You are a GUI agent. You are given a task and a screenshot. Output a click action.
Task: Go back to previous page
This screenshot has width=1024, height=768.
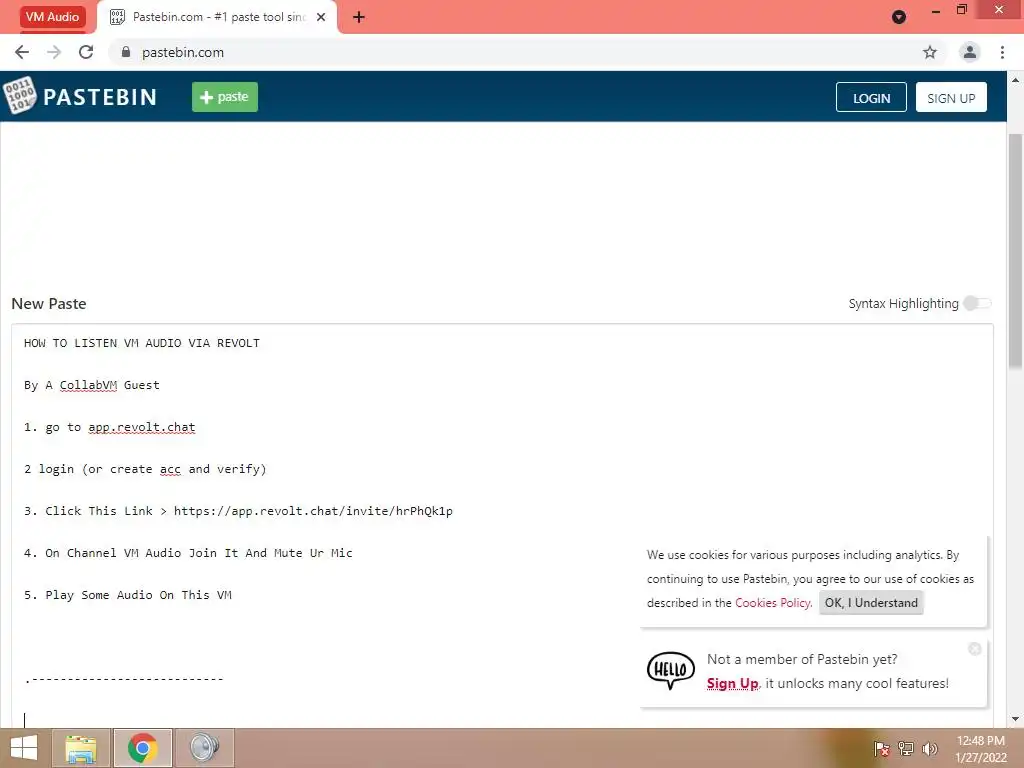click(22, 52)
